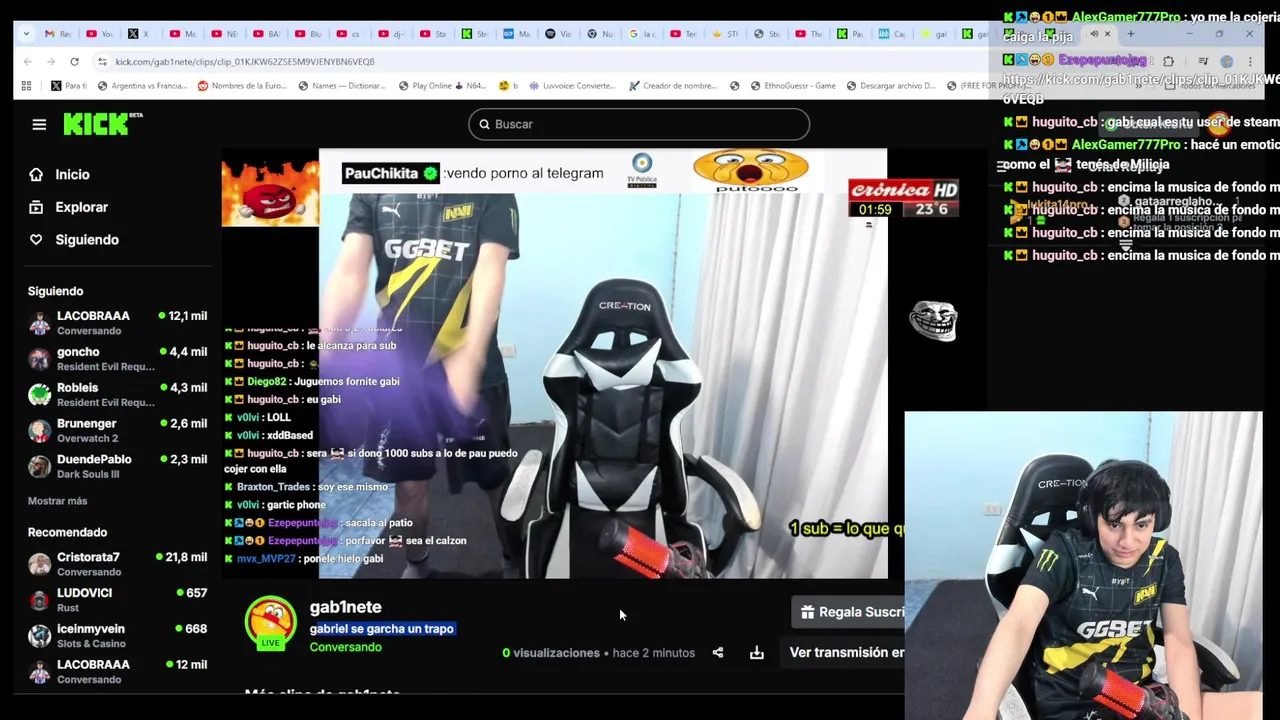Click the Regala Suscripciones gift button
The image size is (1280, 720).
pos(849,612)
